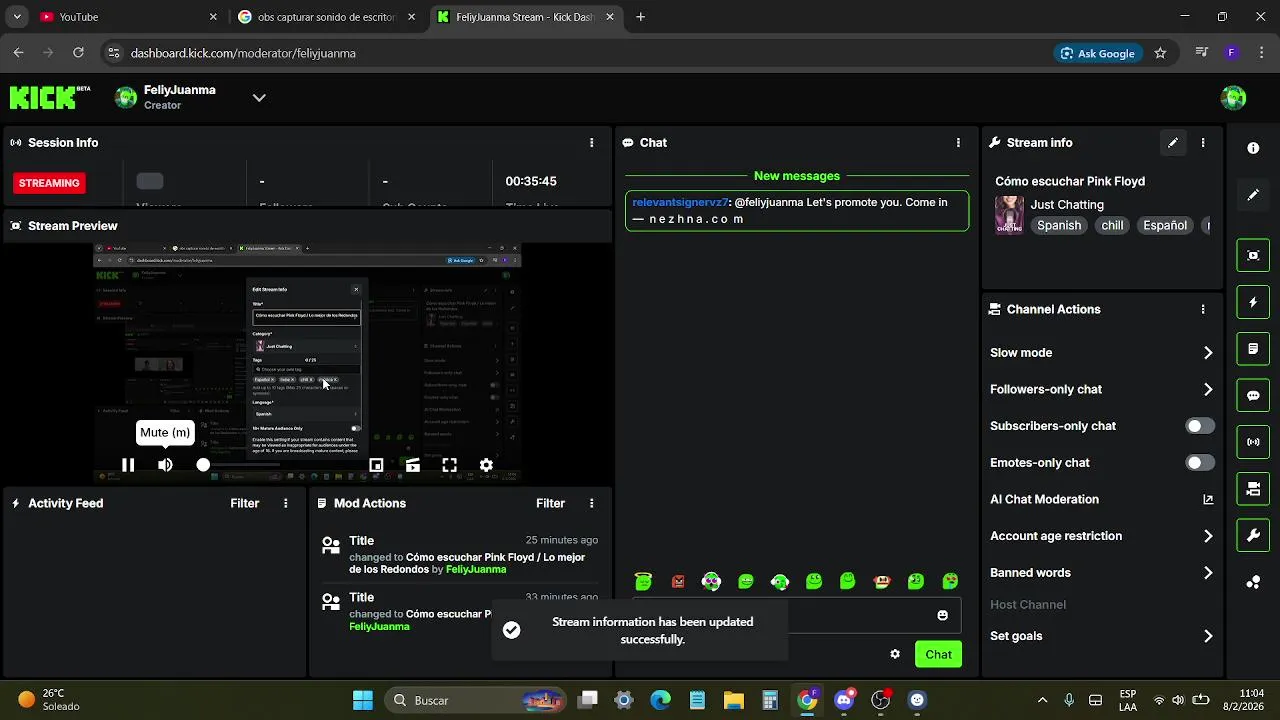This screenshot has width=1280, height=720.
Task: Enter fullscreen on stream preview
Action: tap(449, 465)
